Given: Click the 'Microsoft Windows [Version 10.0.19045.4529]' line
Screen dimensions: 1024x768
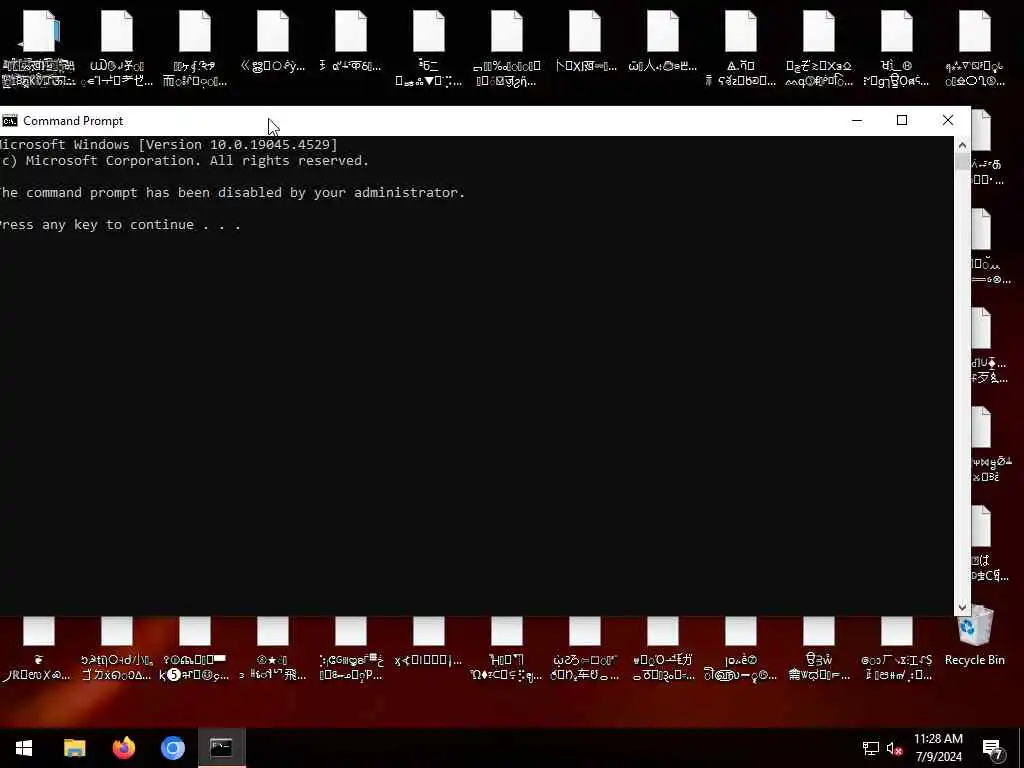Looking at the screenshot, I should (x=168, y=144).
